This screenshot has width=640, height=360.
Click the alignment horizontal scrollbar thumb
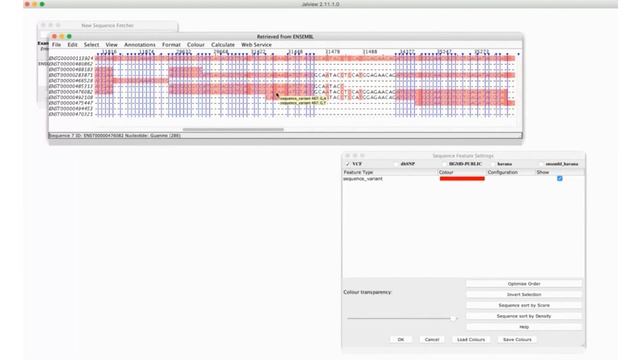[x=233, y=129]
